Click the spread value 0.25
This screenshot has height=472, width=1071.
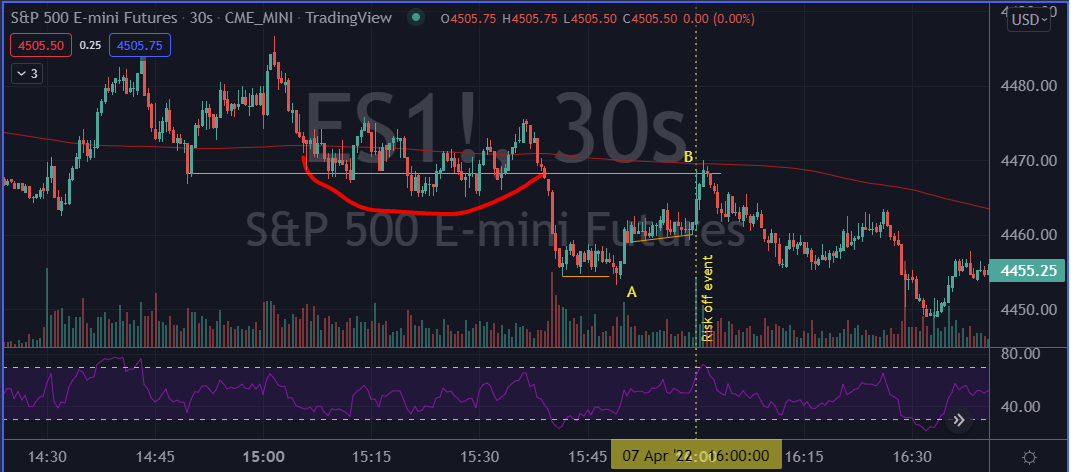[x=90, y=45]
